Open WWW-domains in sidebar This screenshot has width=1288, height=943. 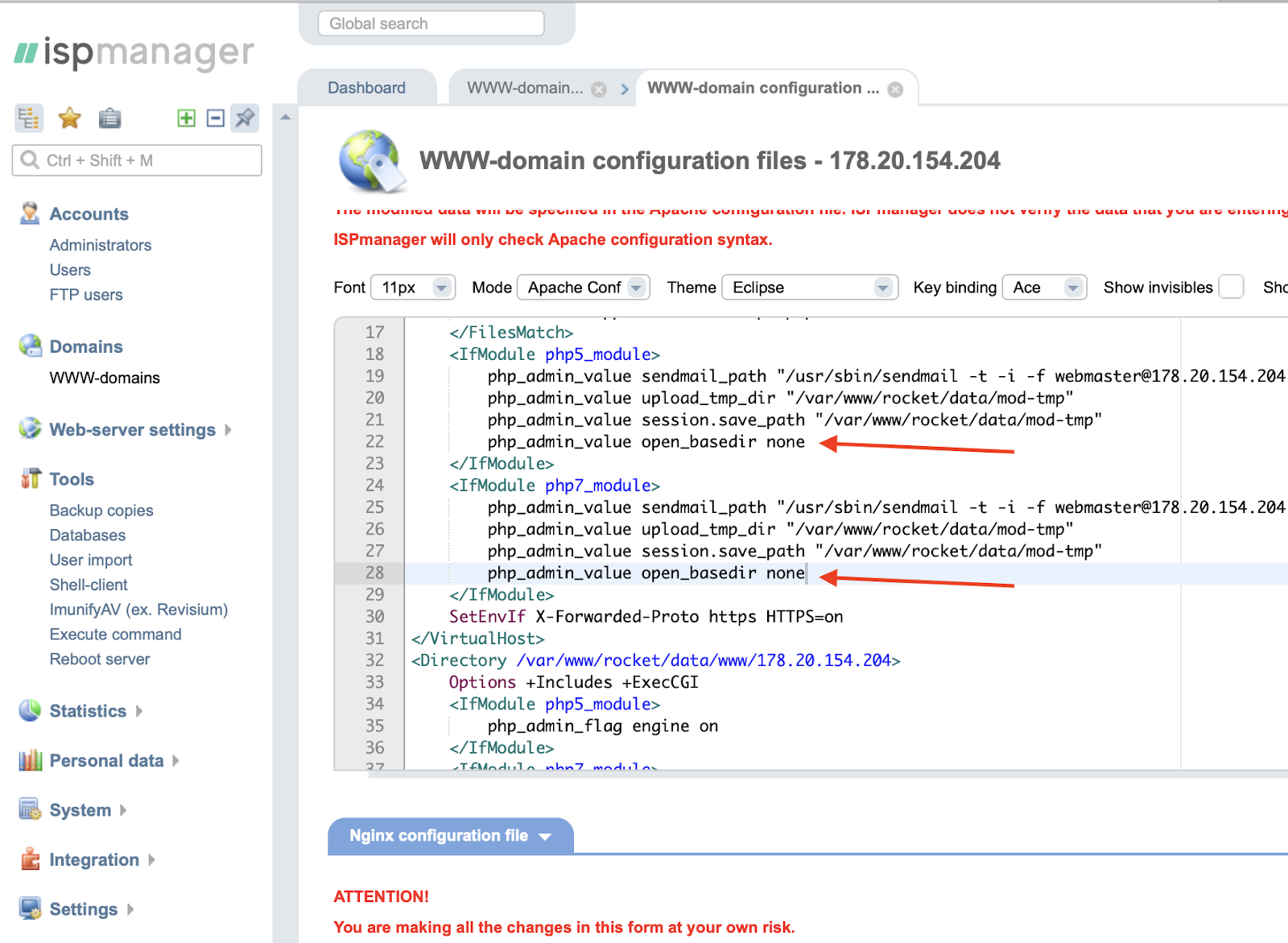105,378
